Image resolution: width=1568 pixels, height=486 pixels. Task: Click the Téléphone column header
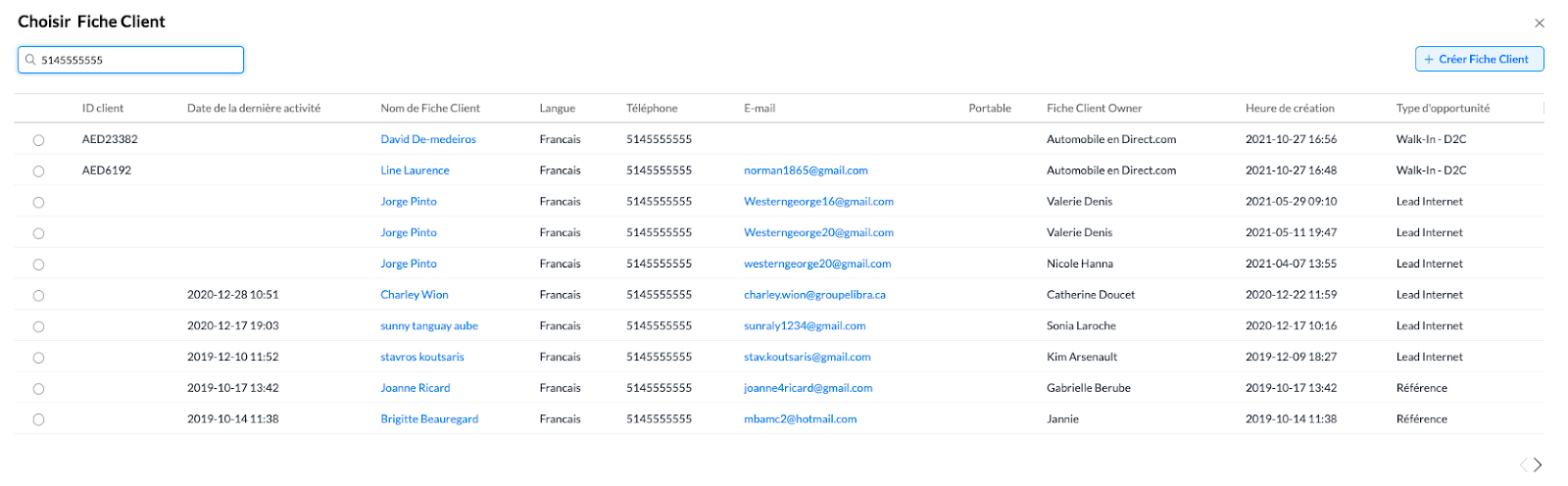pos(652,109)
